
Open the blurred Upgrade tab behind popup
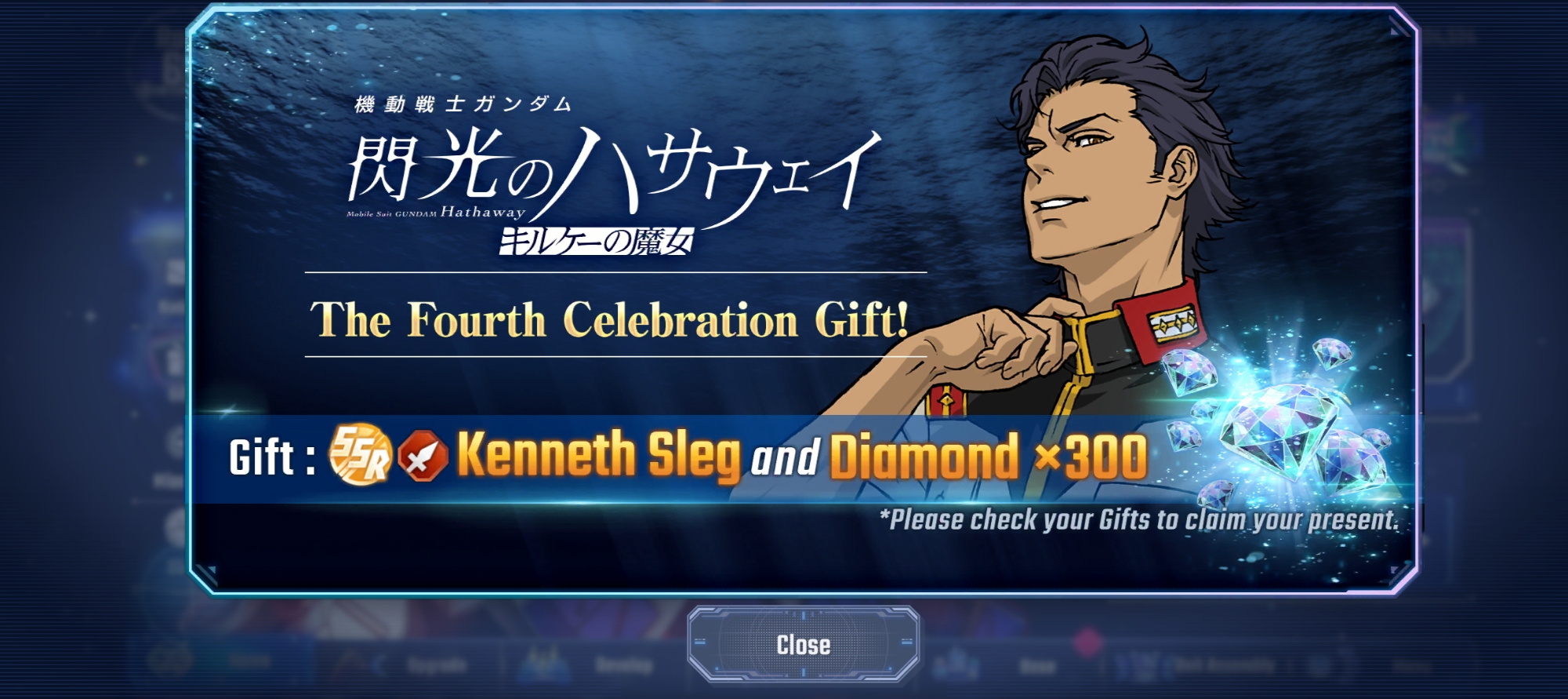pyautogui.click(x=436, y=667)
